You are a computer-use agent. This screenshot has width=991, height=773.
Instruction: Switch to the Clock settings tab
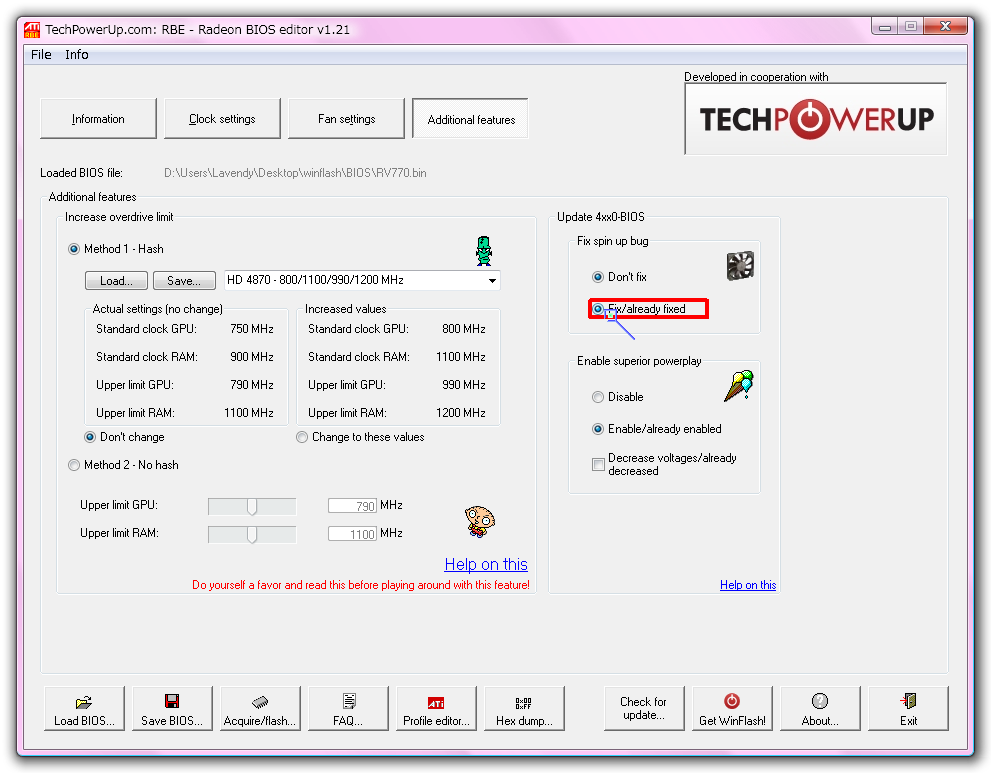pos(222,119)
